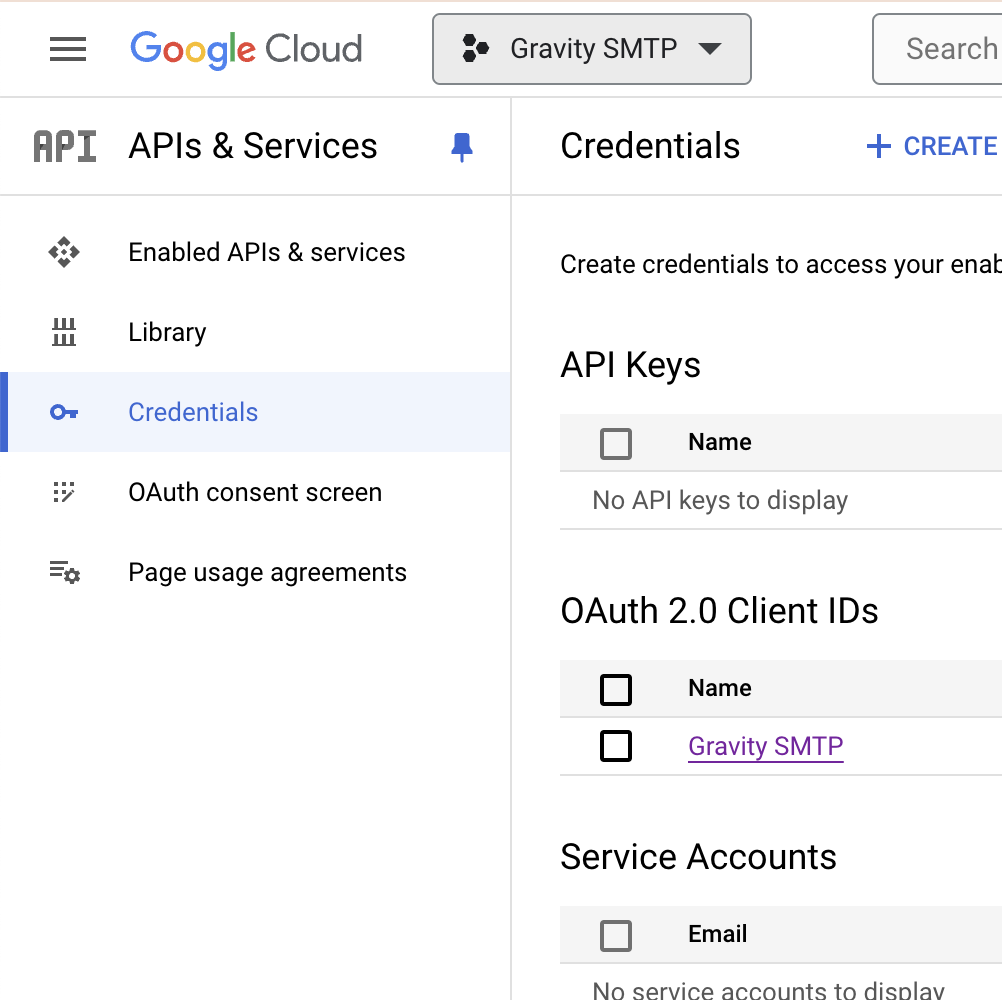Click the Page usage agreements icon
The width and height of the screenshot is (1002, 1000).
click(x=64, y=572)
